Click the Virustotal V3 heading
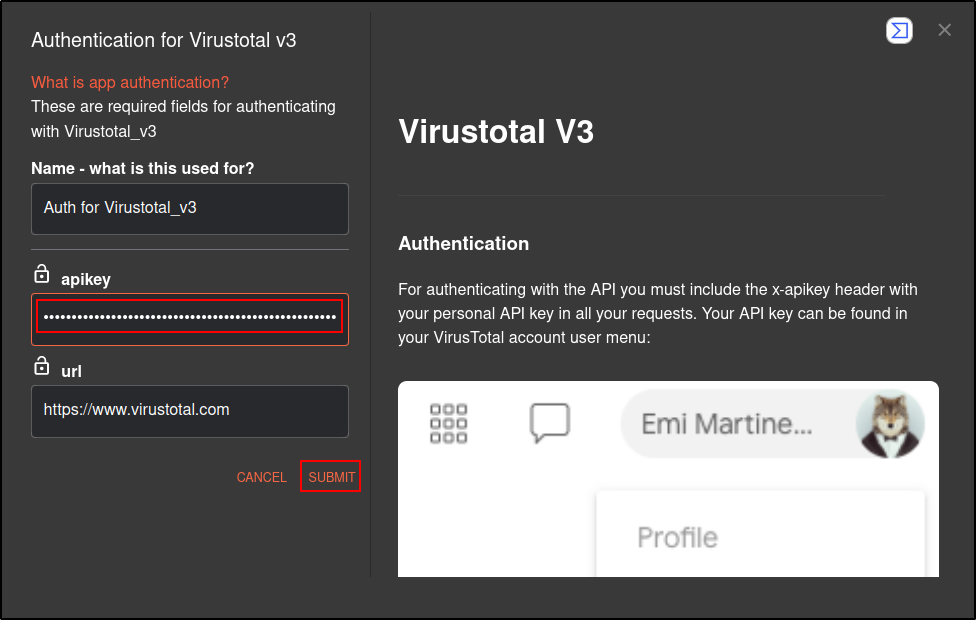The height and width of the screenshot is (620, 976). 496,131
